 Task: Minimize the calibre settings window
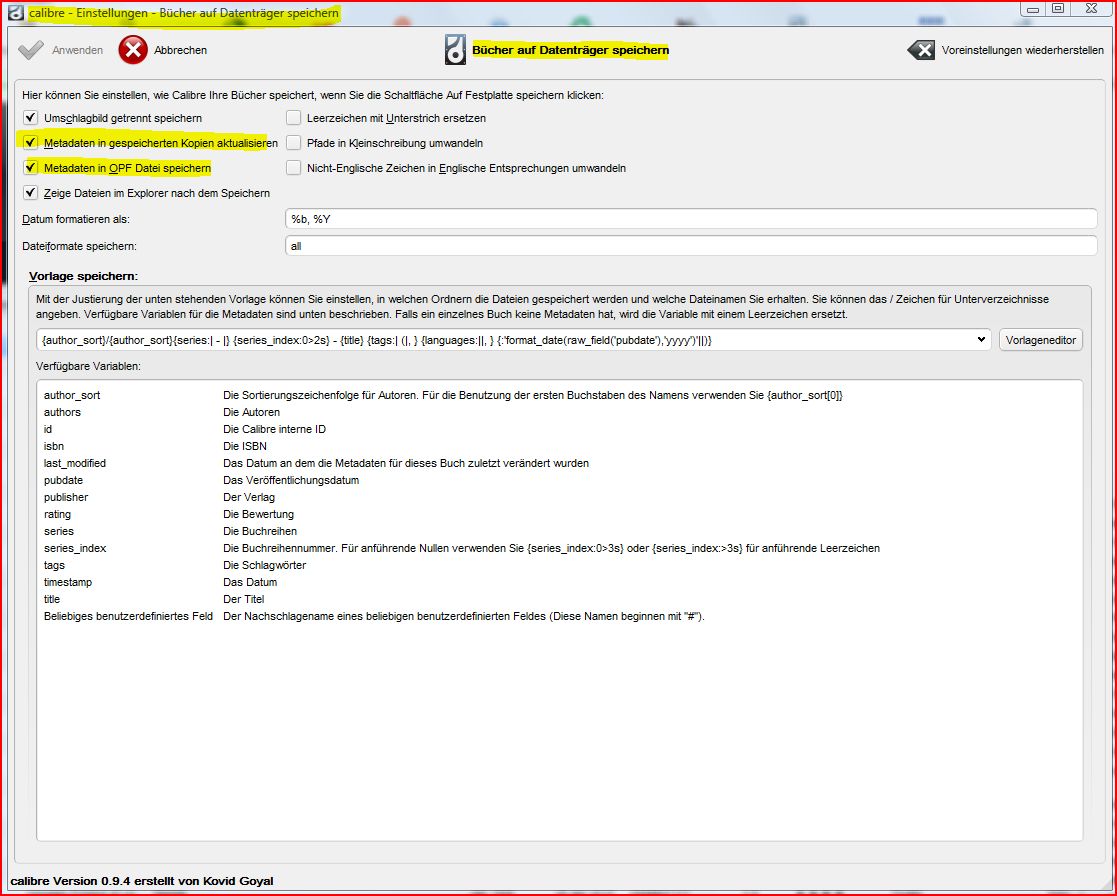tap(1034, 9)
